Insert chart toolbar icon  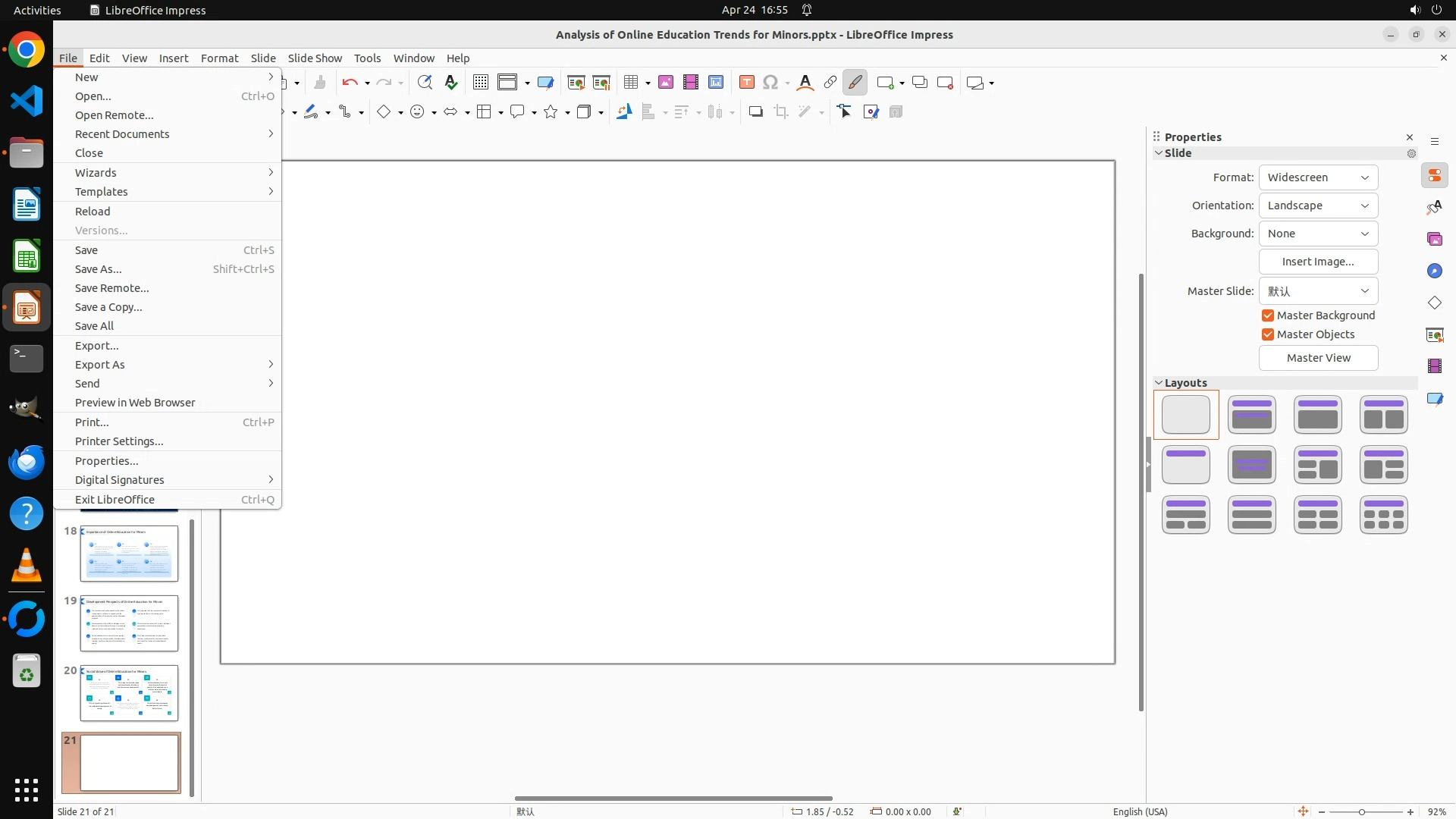tap(716, 83)
